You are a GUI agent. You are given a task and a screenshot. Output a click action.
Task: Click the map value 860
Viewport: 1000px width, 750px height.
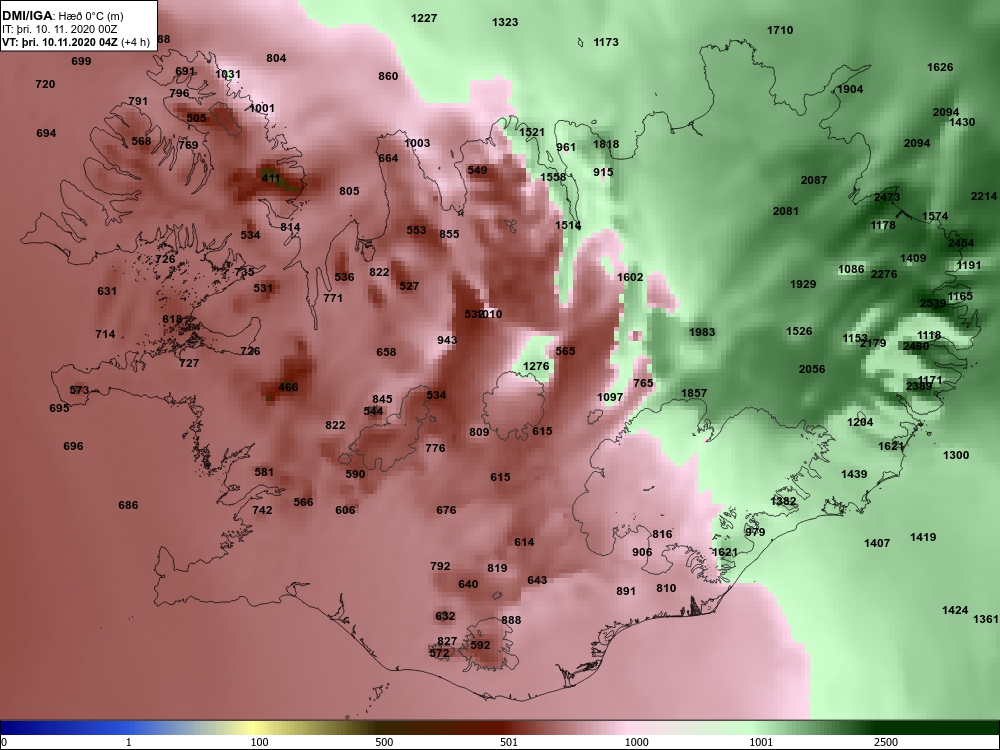pyautogui.click(x=388, y=76)
